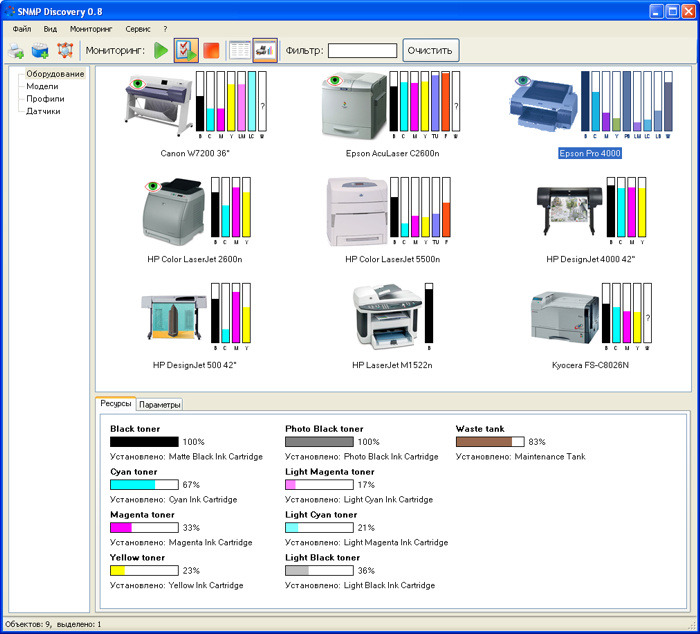Screen dimensions: 700x634
Task: Click the Light Cyan toner 21% bar
Action: (319, 527)
